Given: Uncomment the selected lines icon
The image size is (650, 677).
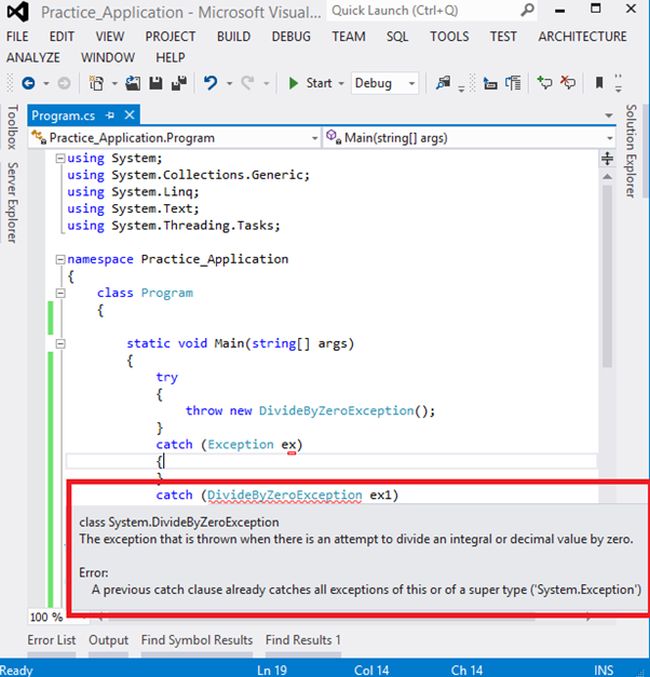Looking at the screenshot, I should (568, 82).
